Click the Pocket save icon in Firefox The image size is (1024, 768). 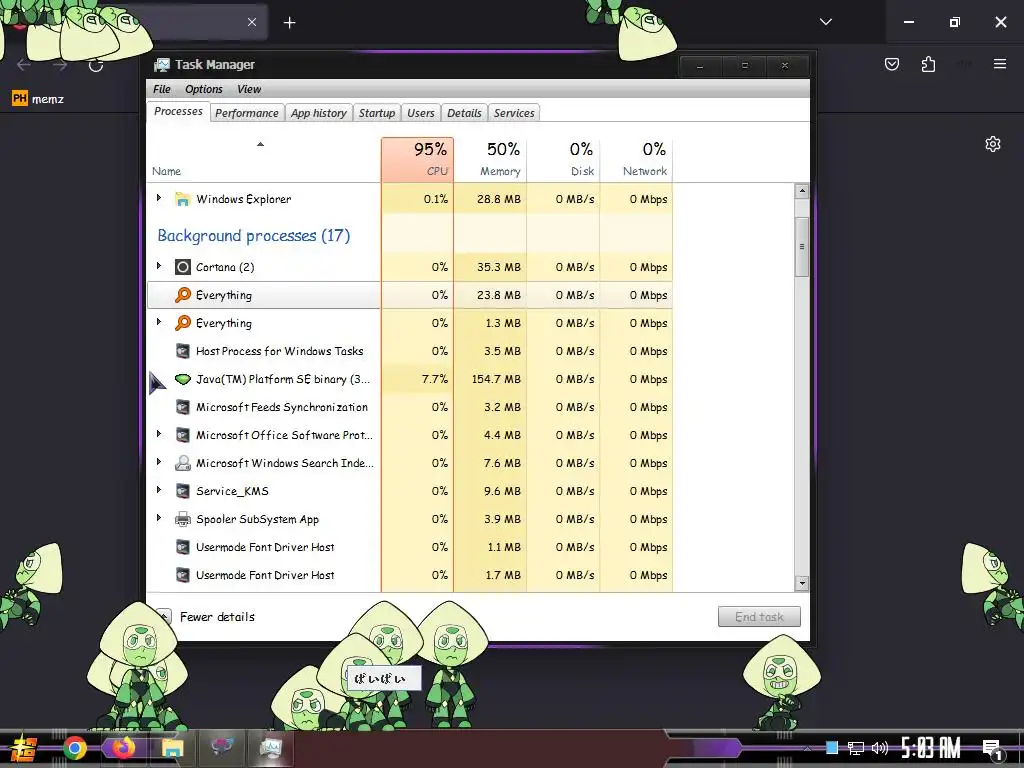[x=892, y=64]
